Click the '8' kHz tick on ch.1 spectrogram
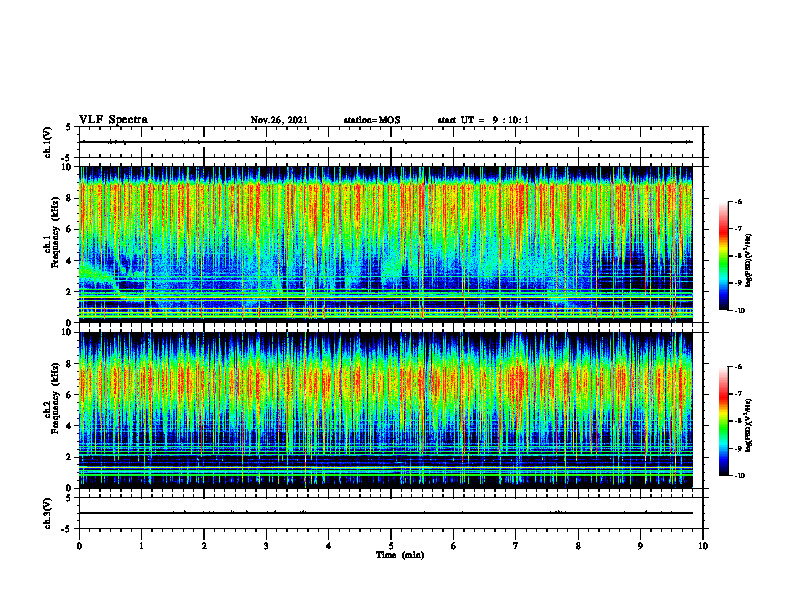This screenshot has height=612, width=792. 70,198
